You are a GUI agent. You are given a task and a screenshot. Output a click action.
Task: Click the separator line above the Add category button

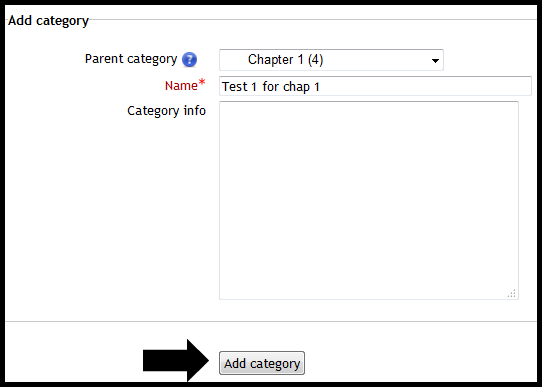(x=271, y=321)
